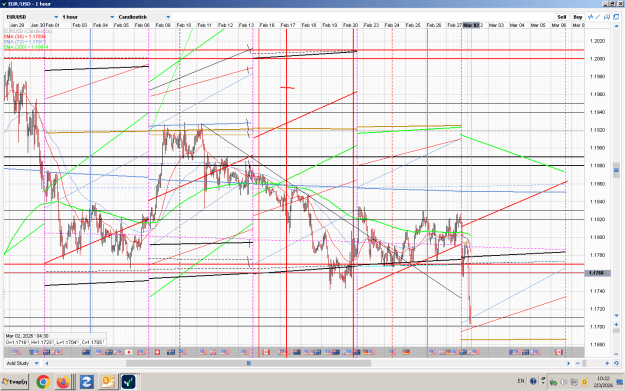Click Canada flag event marker below Mar 06
This screenshot has height=391, width=625.
pos(558,352)
